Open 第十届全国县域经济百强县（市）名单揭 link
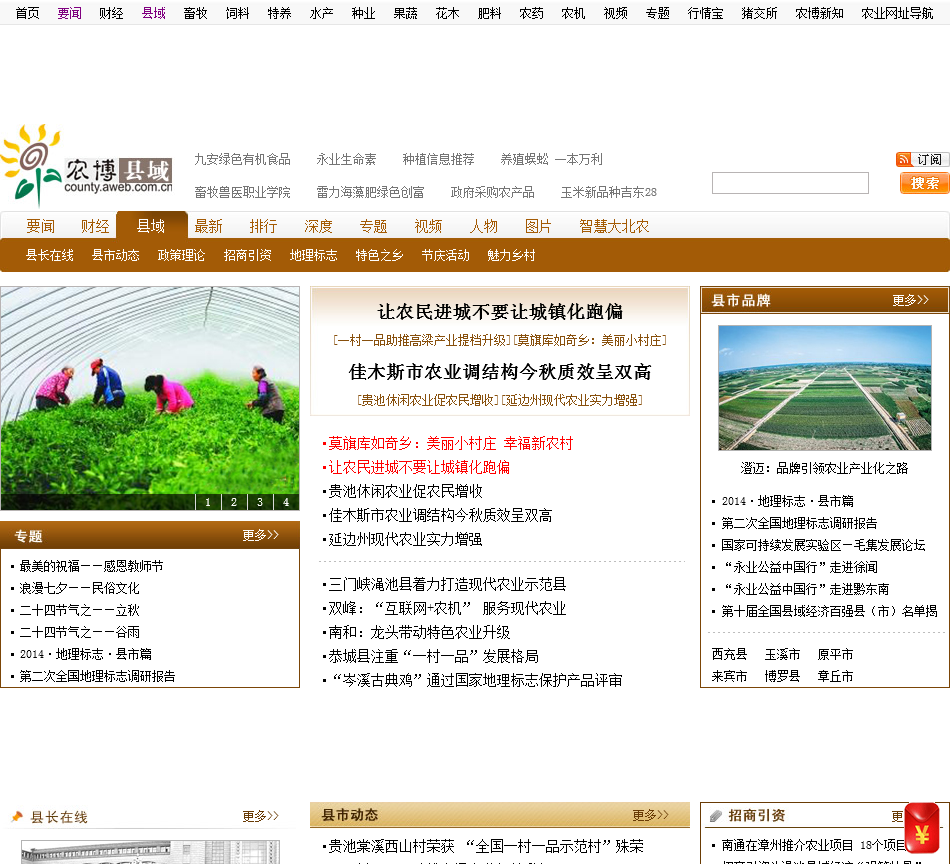 click(x=829, y=611)
